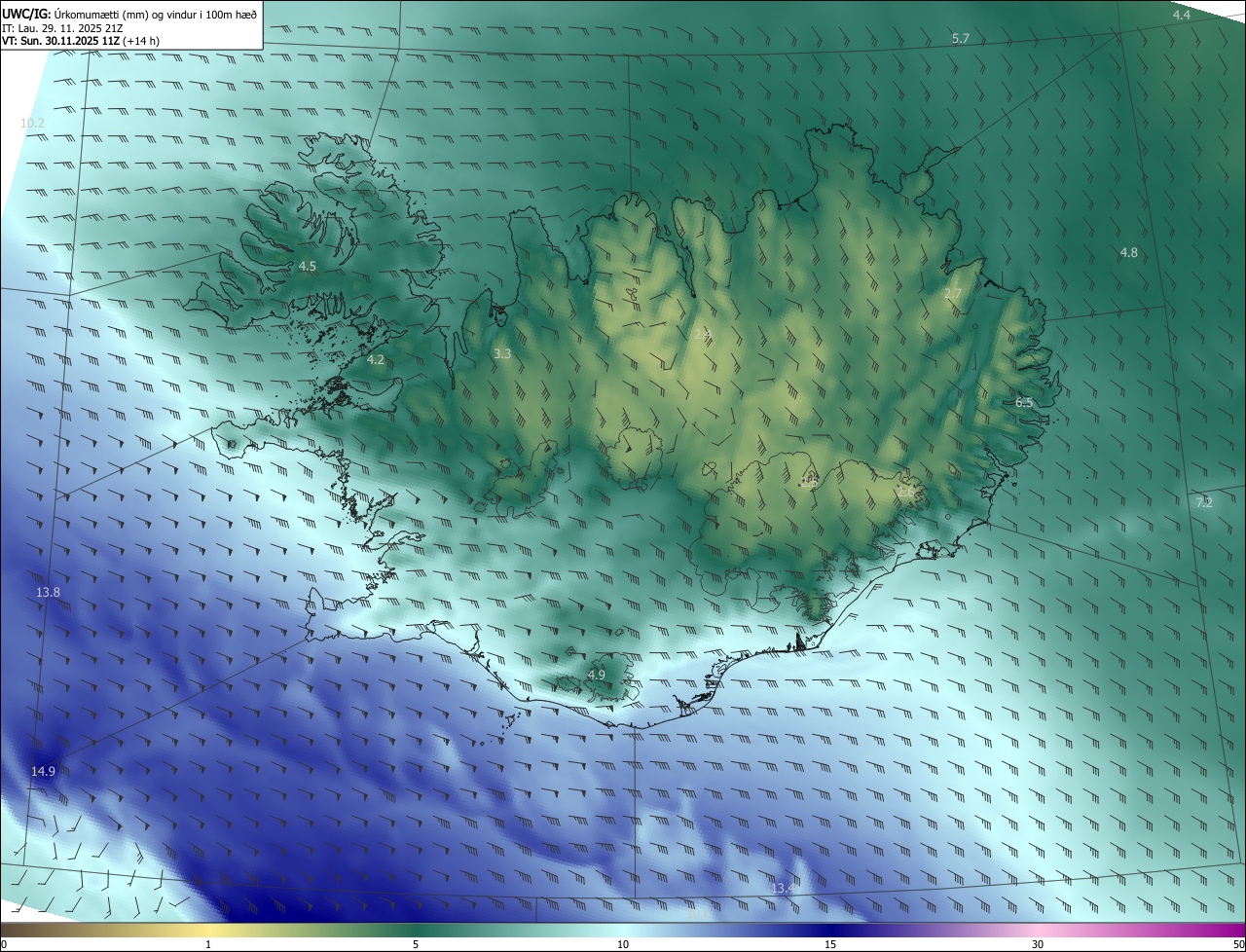
Task: Click the 50 tick on the color scale
Action: [1238, 944]
